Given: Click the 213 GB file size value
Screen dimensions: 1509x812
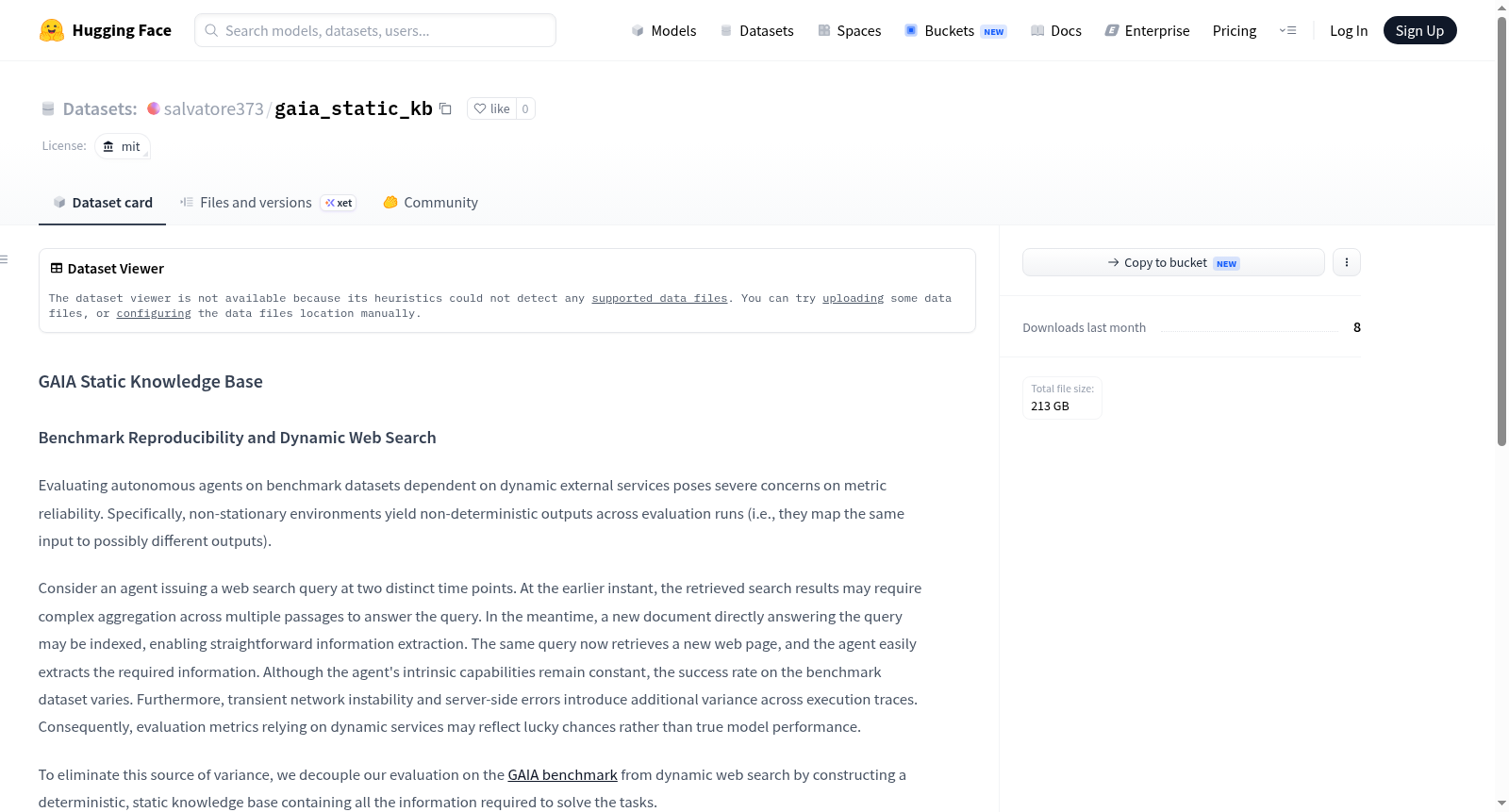Looking at the screenshot, I should [1050, 406].
